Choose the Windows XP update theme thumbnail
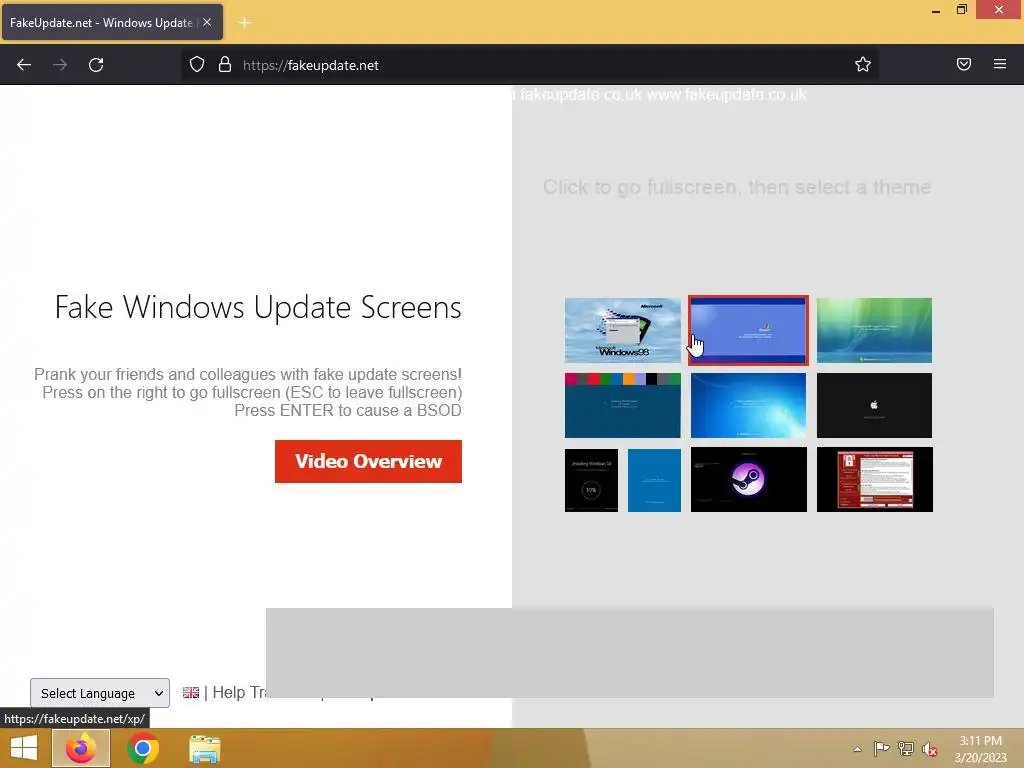1024x768 pixels. coord(748,330)
